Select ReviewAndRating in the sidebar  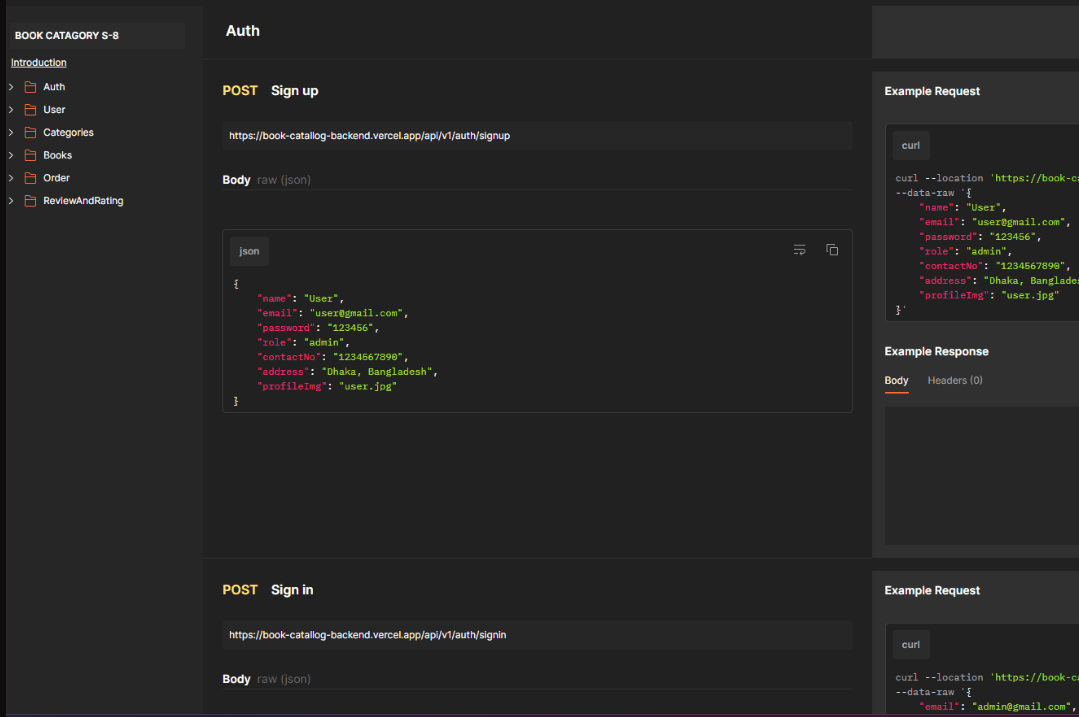[x=83, y=200]
